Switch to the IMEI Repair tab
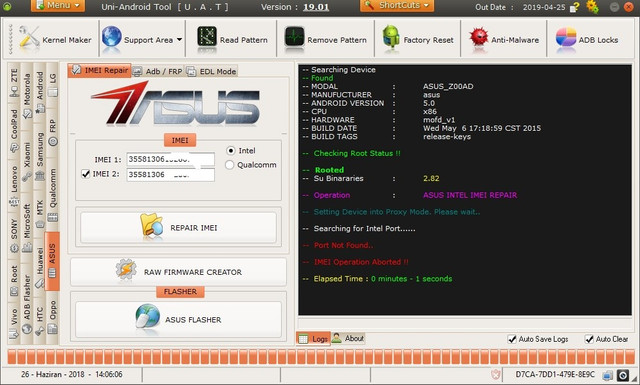 click(x=99, y=71)
